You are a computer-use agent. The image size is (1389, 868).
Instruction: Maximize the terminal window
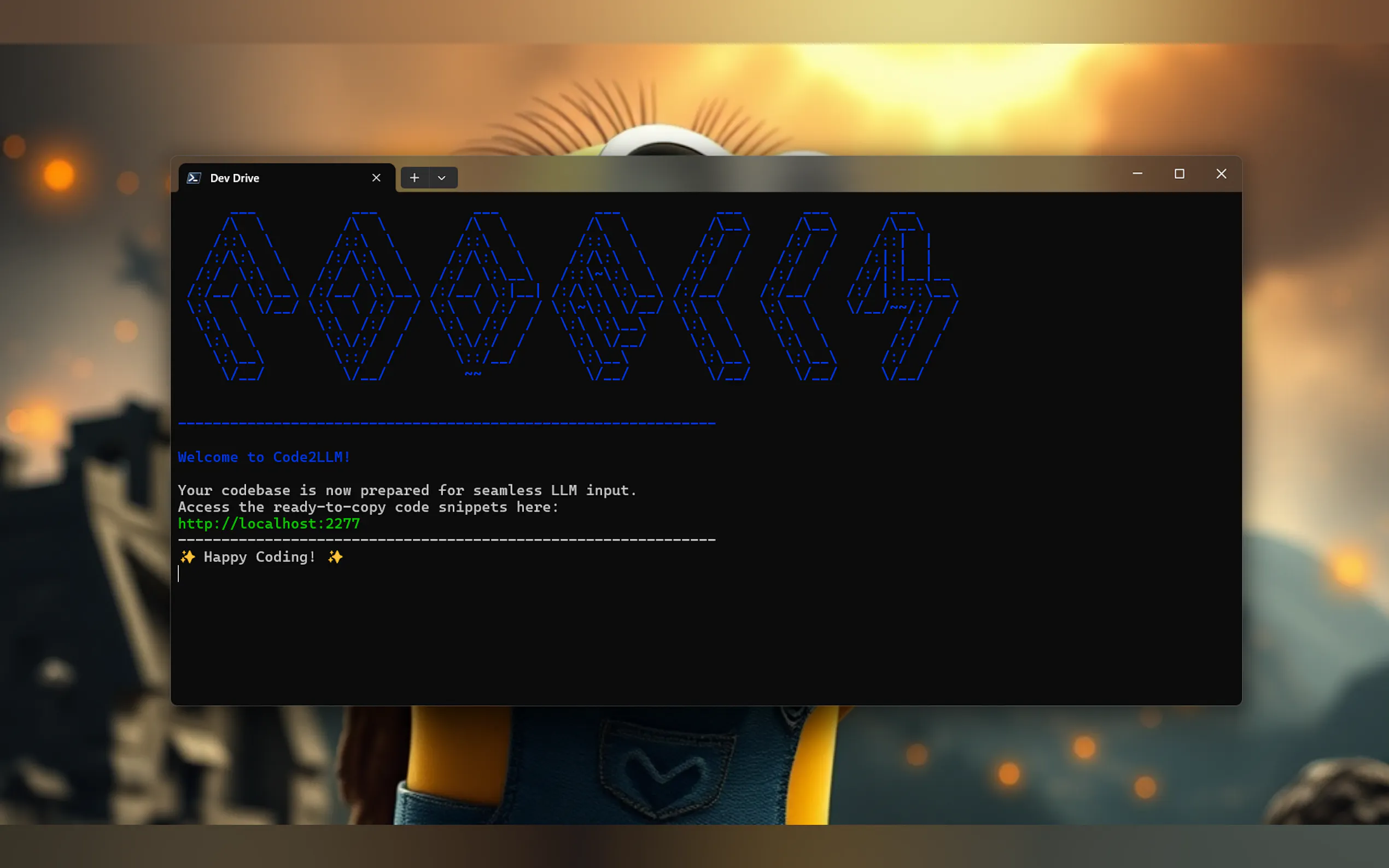(x=1179, y=173)
